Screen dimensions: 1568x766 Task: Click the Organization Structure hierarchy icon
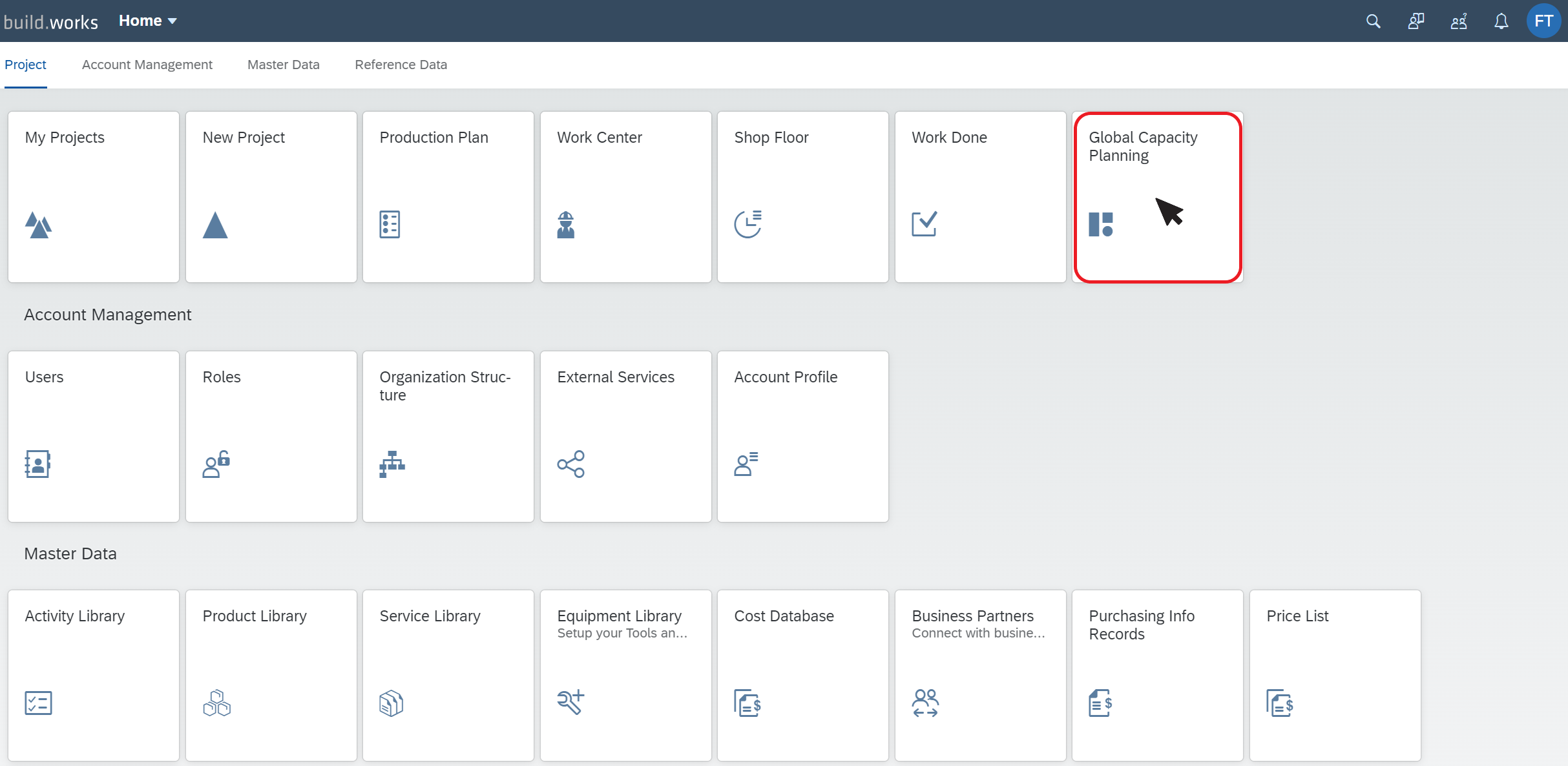point(392,464)
